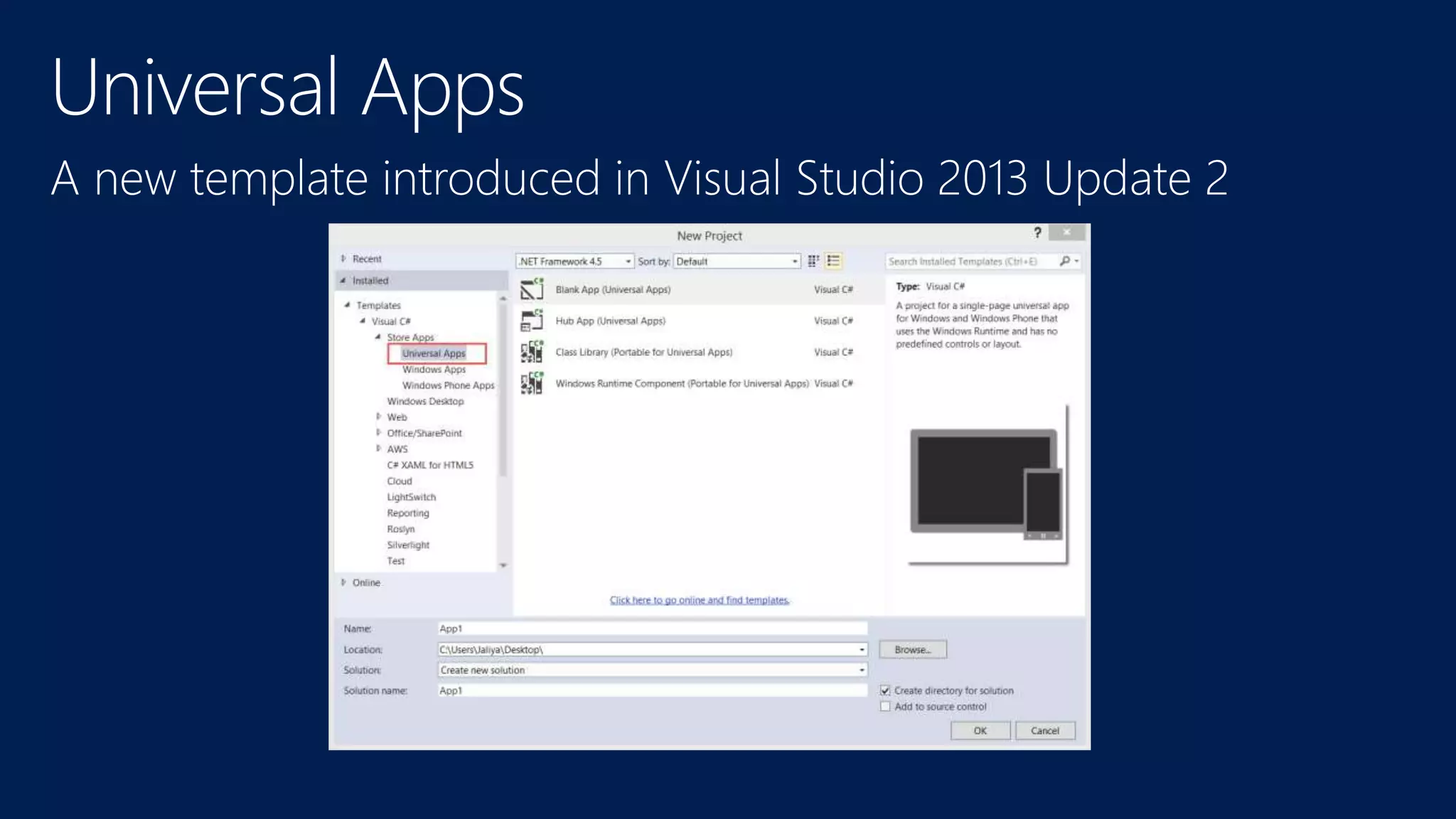Expand the Web tree node
This screenshot has height=819, width=1456.
click(379, 417)
